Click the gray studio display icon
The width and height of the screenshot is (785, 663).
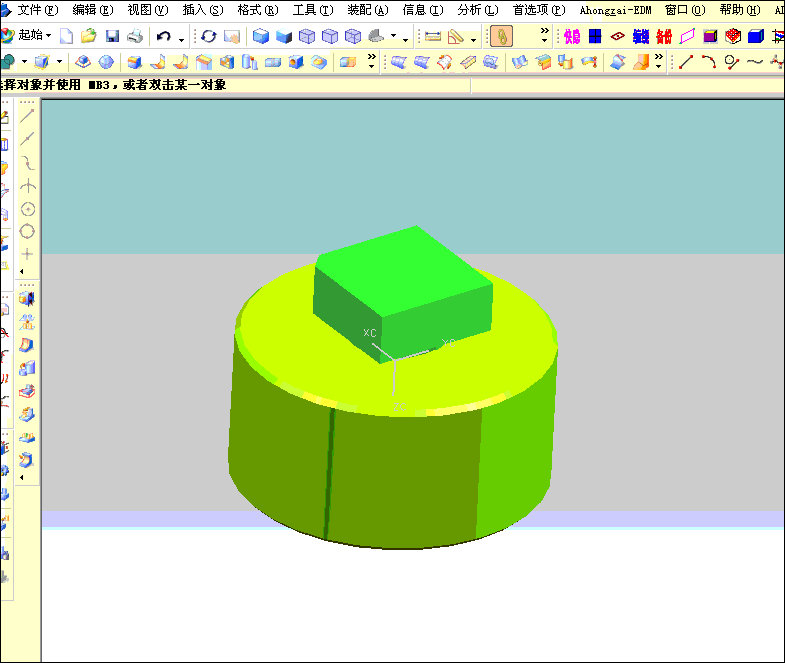point(376,36)
